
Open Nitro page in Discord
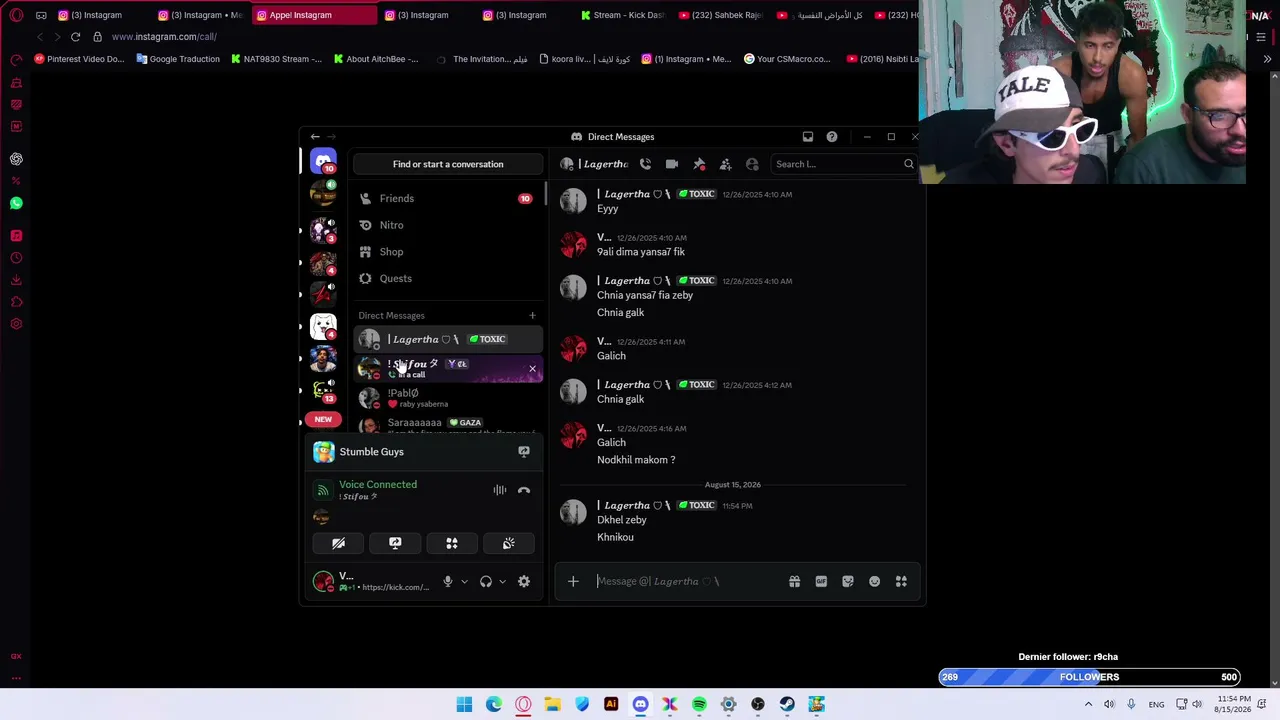click(x=446, y=225)
